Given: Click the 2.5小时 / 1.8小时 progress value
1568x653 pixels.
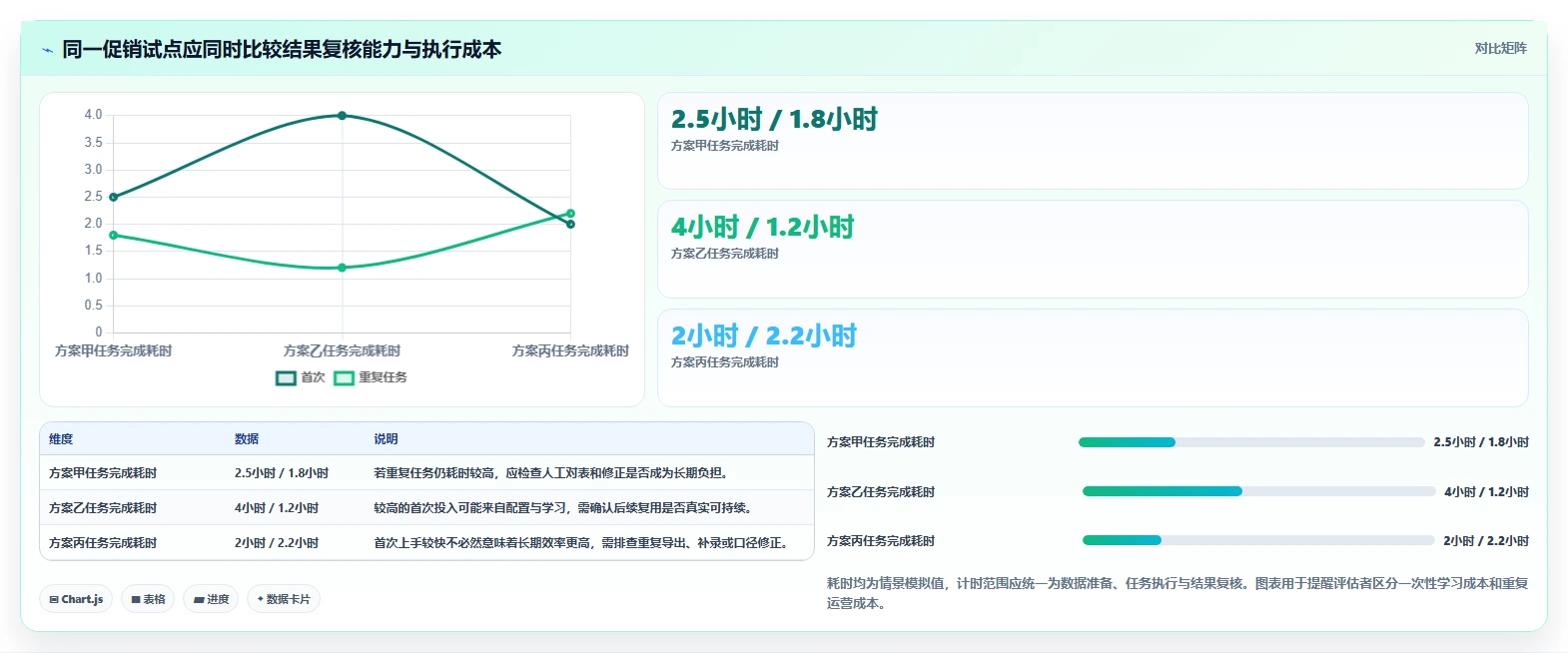Looking at the screenshot, I should pyautogui.click(x=1481, y=442).
